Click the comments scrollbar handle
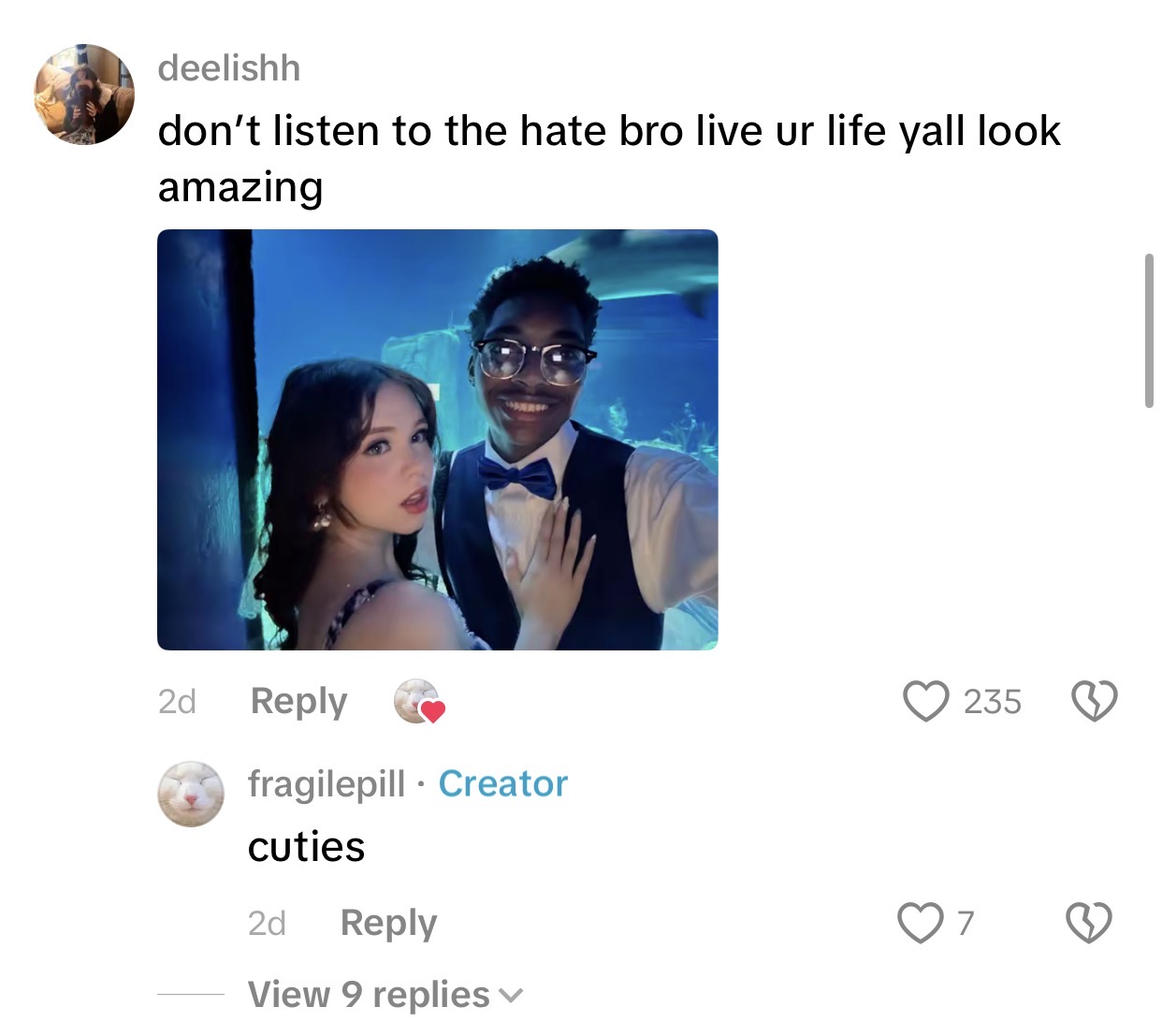The image size is (1162, 1036). tap(1149, 330)
